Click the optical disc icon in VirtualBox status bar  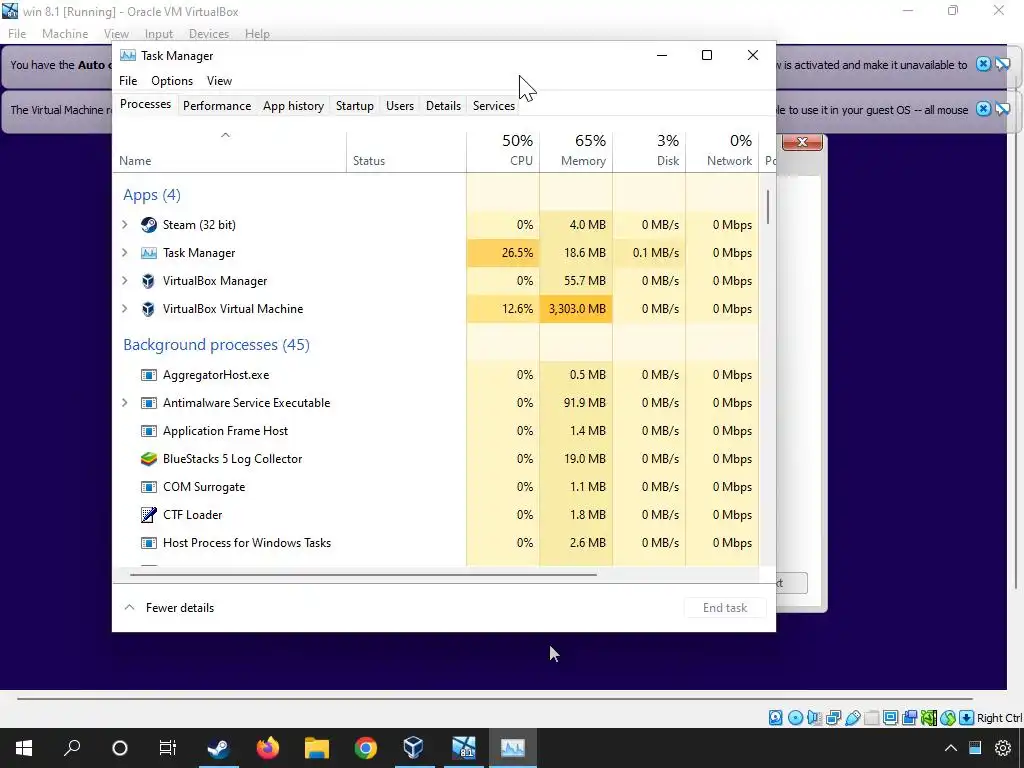tap(795, 718)
